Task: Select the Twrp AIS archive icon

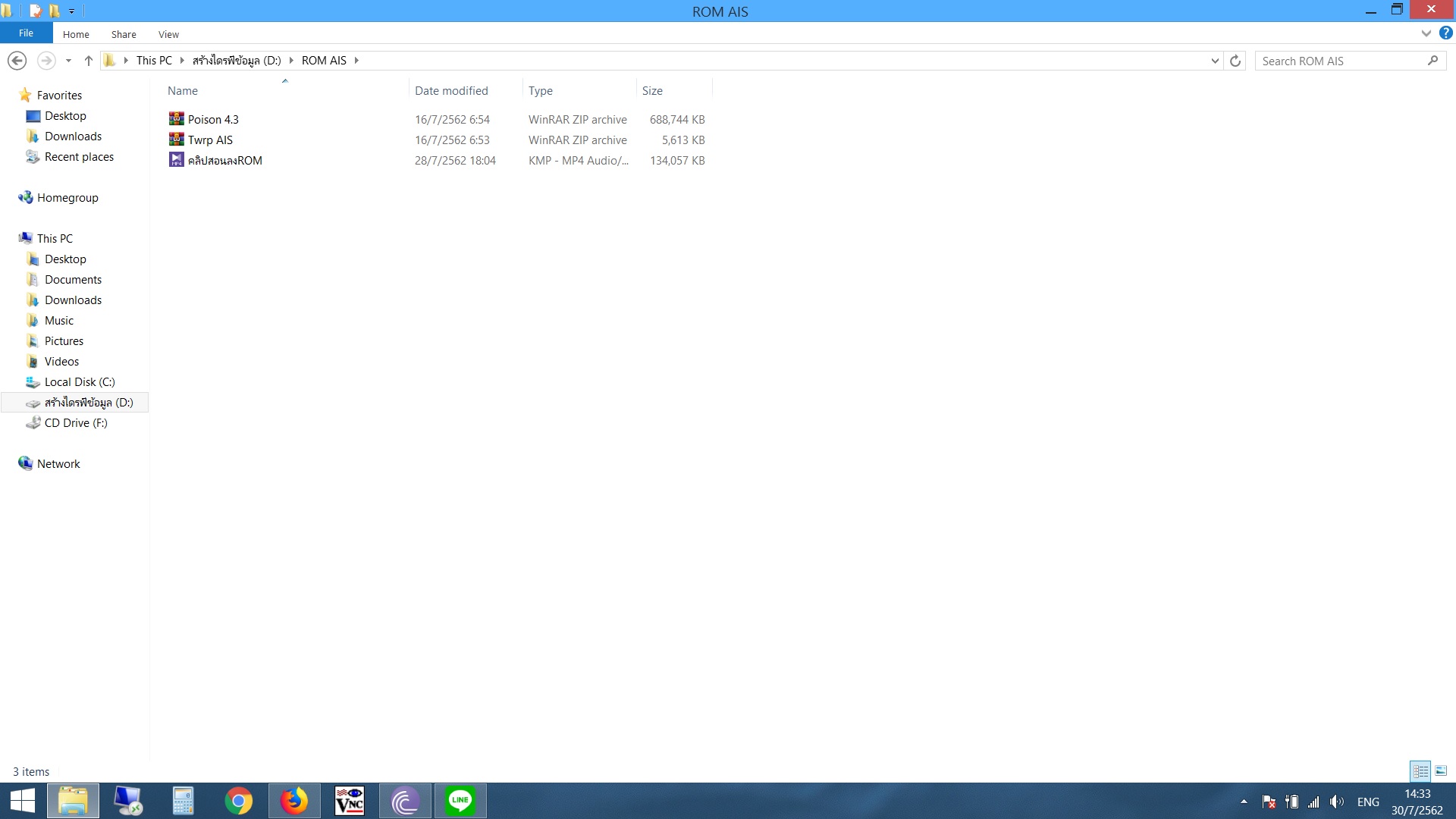Action: coord(176,140)
